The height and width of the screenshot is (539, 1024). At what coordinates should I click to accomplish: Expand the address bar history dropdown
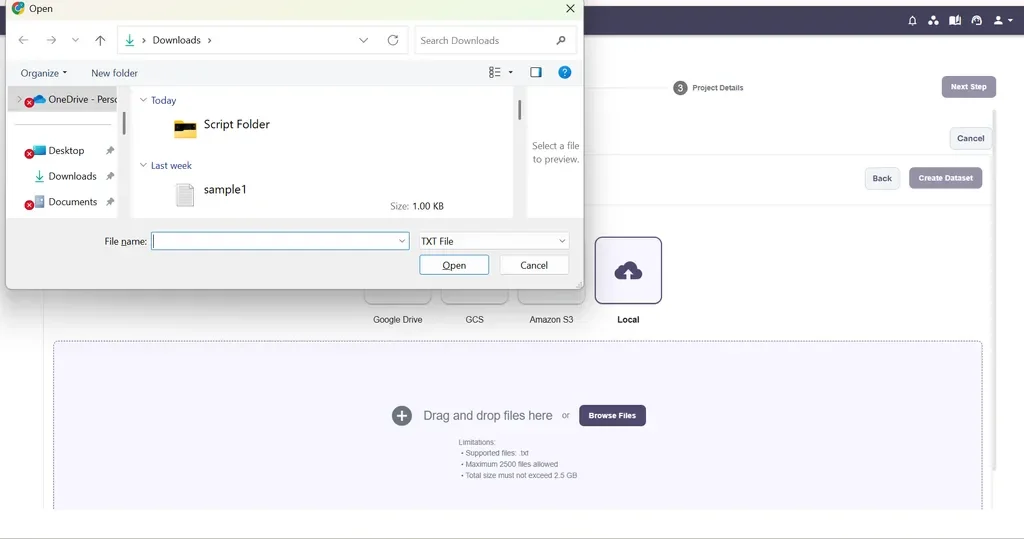click(363, 40)
